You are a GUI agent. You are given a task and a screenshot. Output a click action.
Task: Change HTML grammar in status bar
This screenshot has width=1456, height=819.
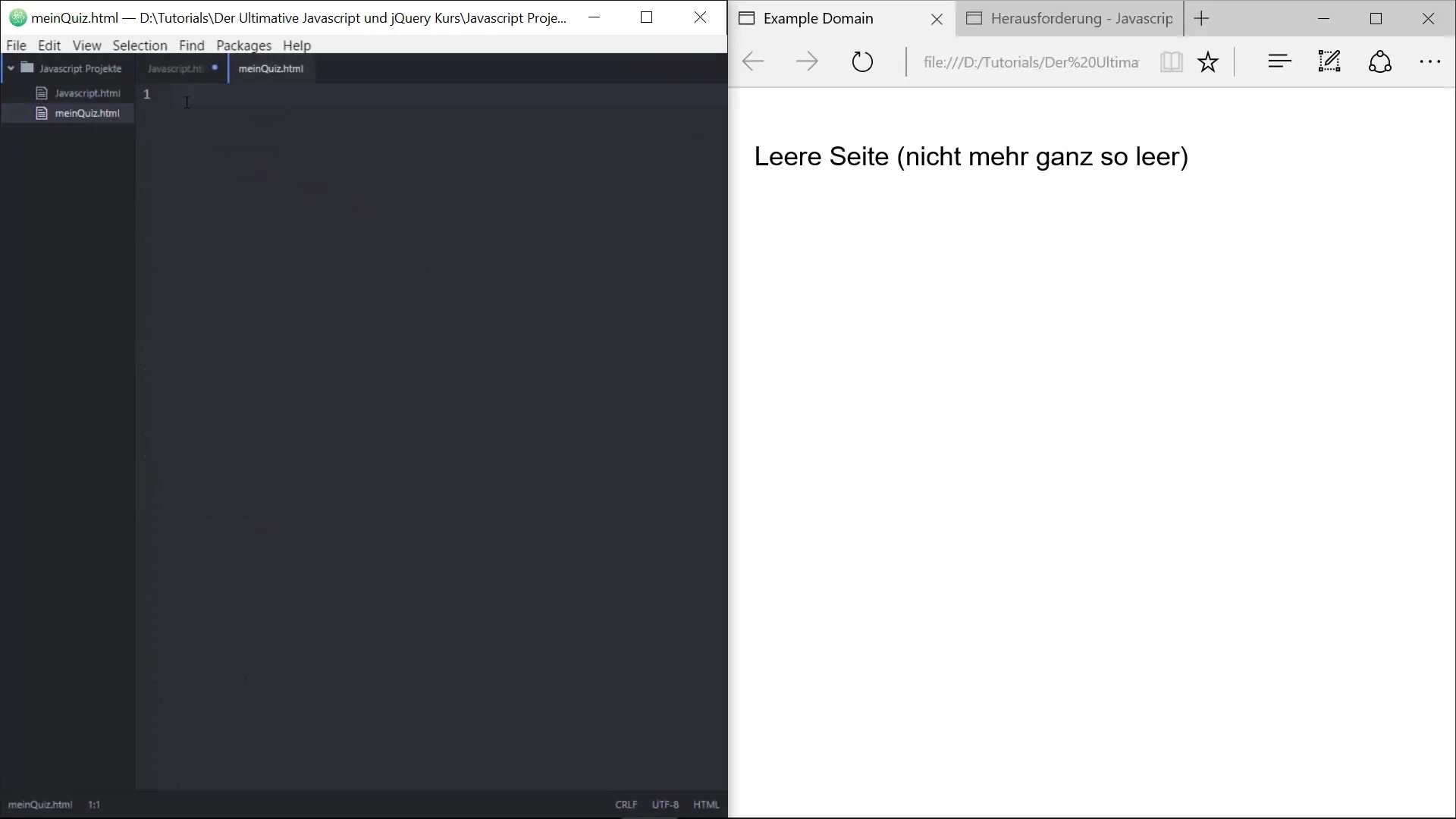point(706,805)
